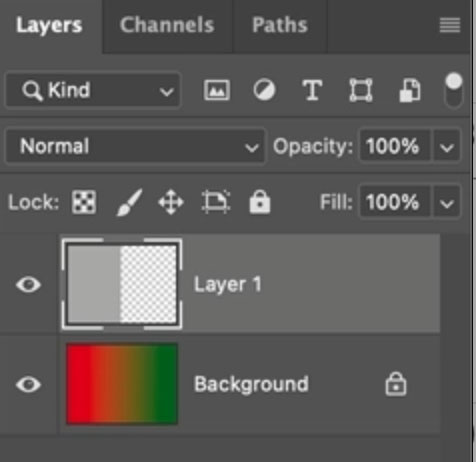Expand the Opacity slider arrow
Viewport: 476px width, 462px height.
[x=447, y=147]
